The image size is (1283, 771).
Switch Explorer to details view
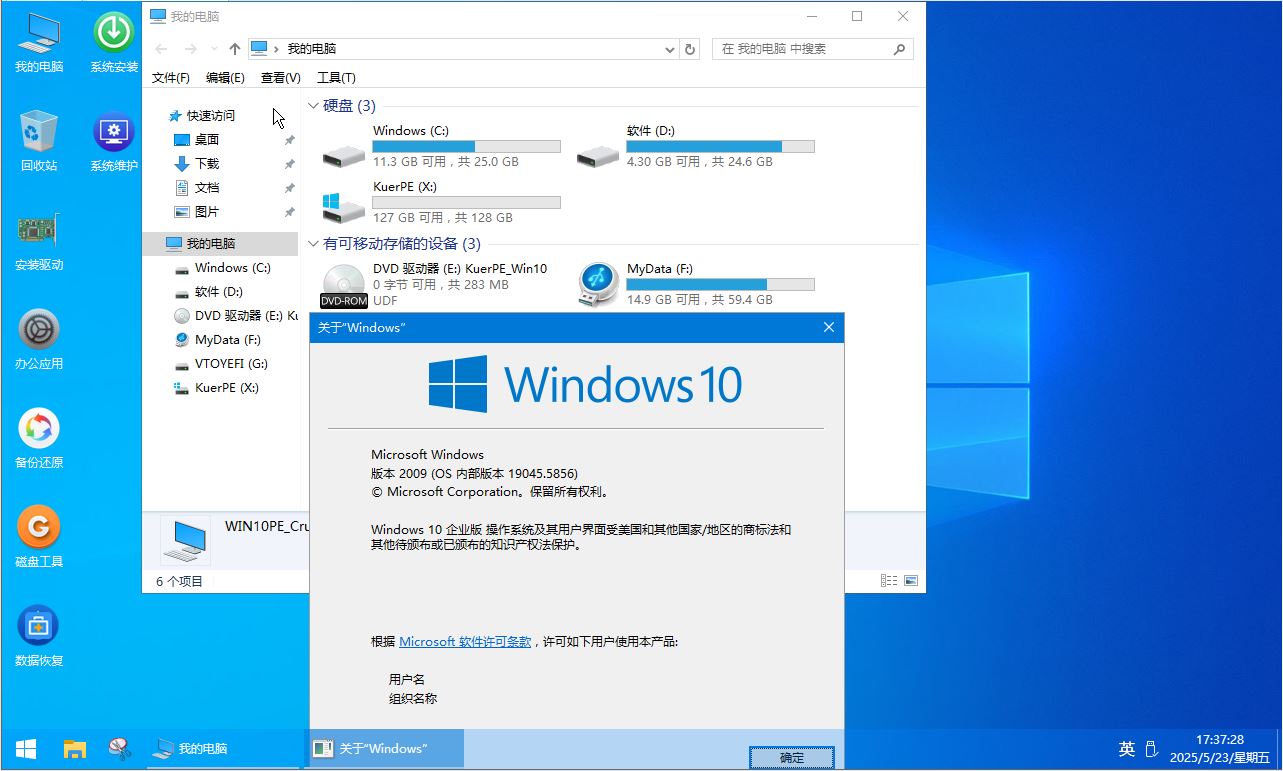[x=888, y=581]
